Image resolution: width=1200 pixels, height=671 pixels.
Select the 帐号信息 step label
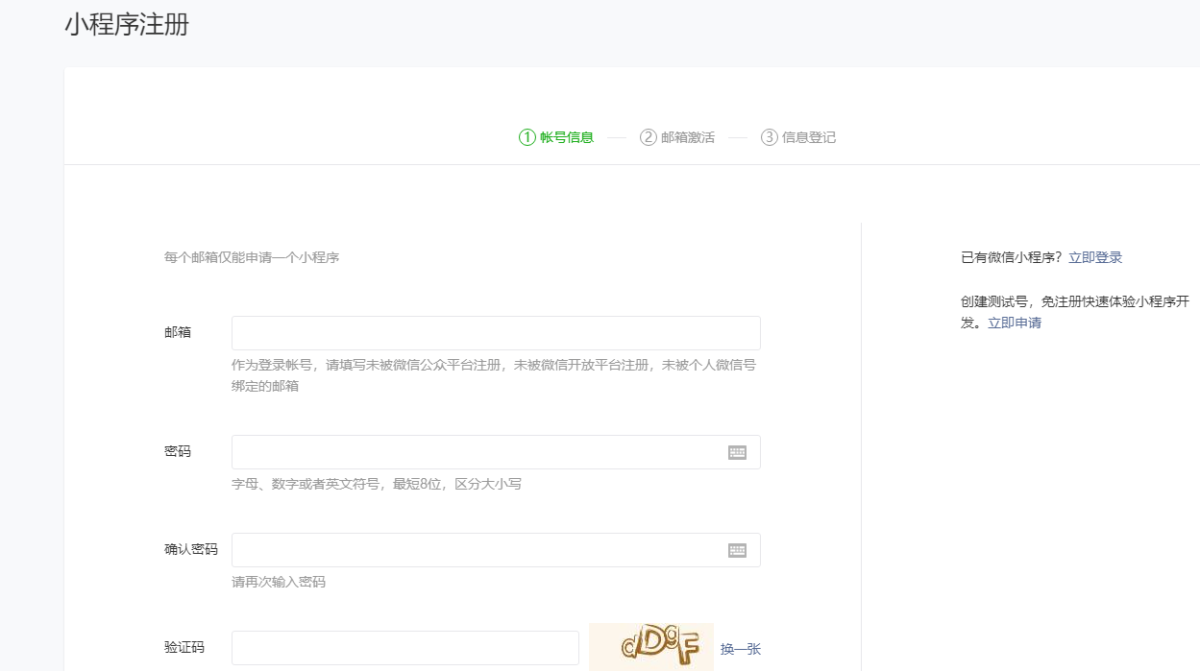coord(567,138)
